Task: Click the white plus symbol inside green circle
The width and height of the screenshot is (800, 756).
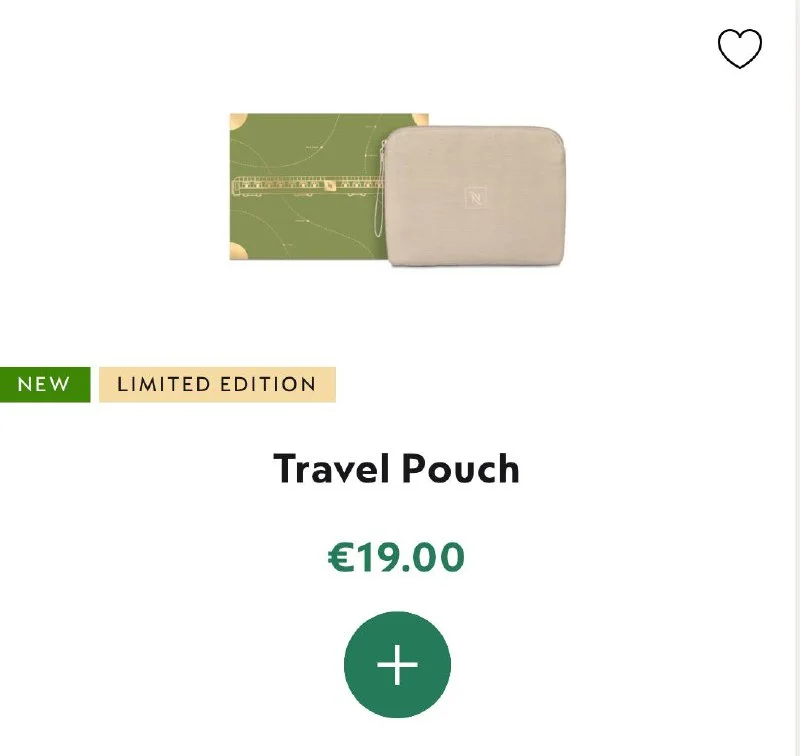Action: (x=397, y=664)
